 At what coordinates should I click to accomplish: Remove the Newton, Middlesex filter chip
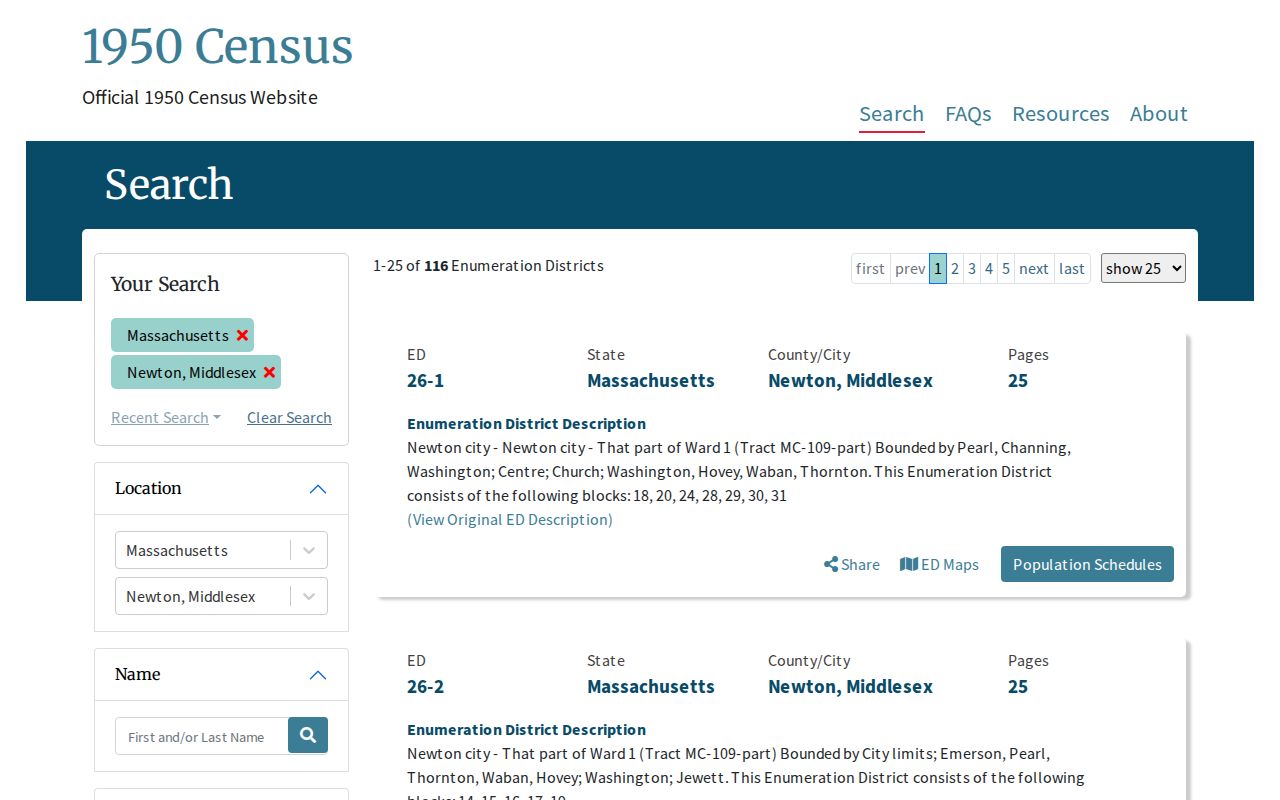[x=269, y=372]
